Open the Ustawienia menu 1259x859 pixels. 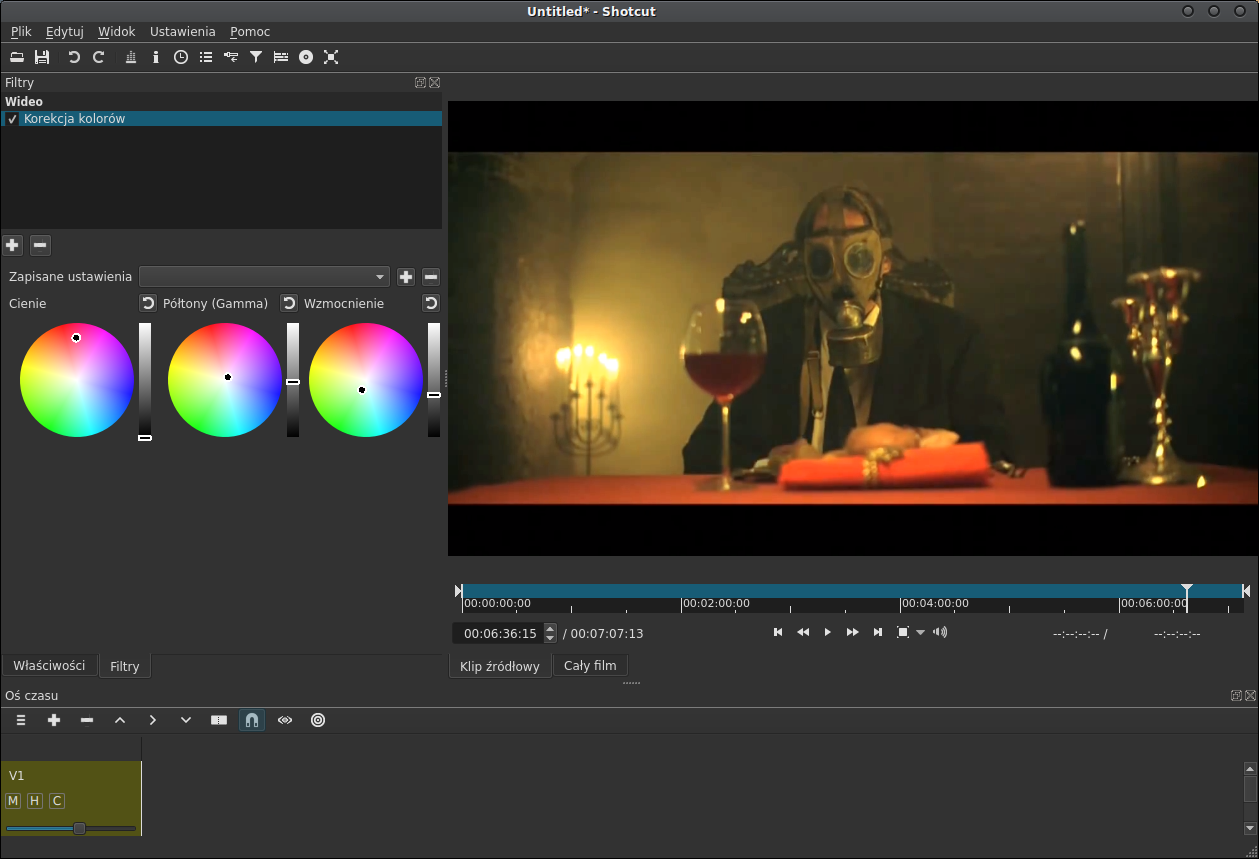point(182,32)
